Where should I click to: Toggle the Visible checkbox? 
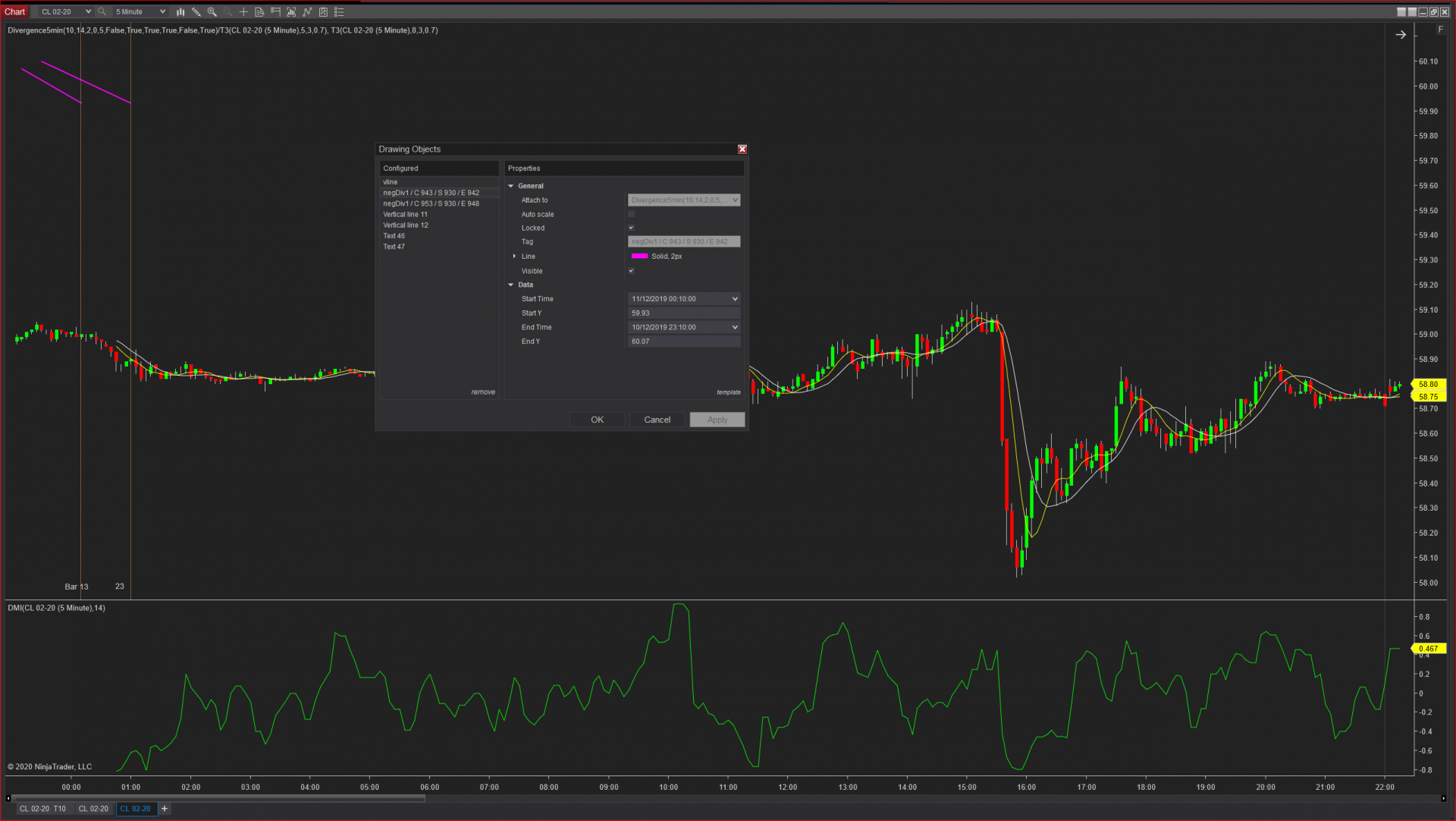click(x=631, y=271)
